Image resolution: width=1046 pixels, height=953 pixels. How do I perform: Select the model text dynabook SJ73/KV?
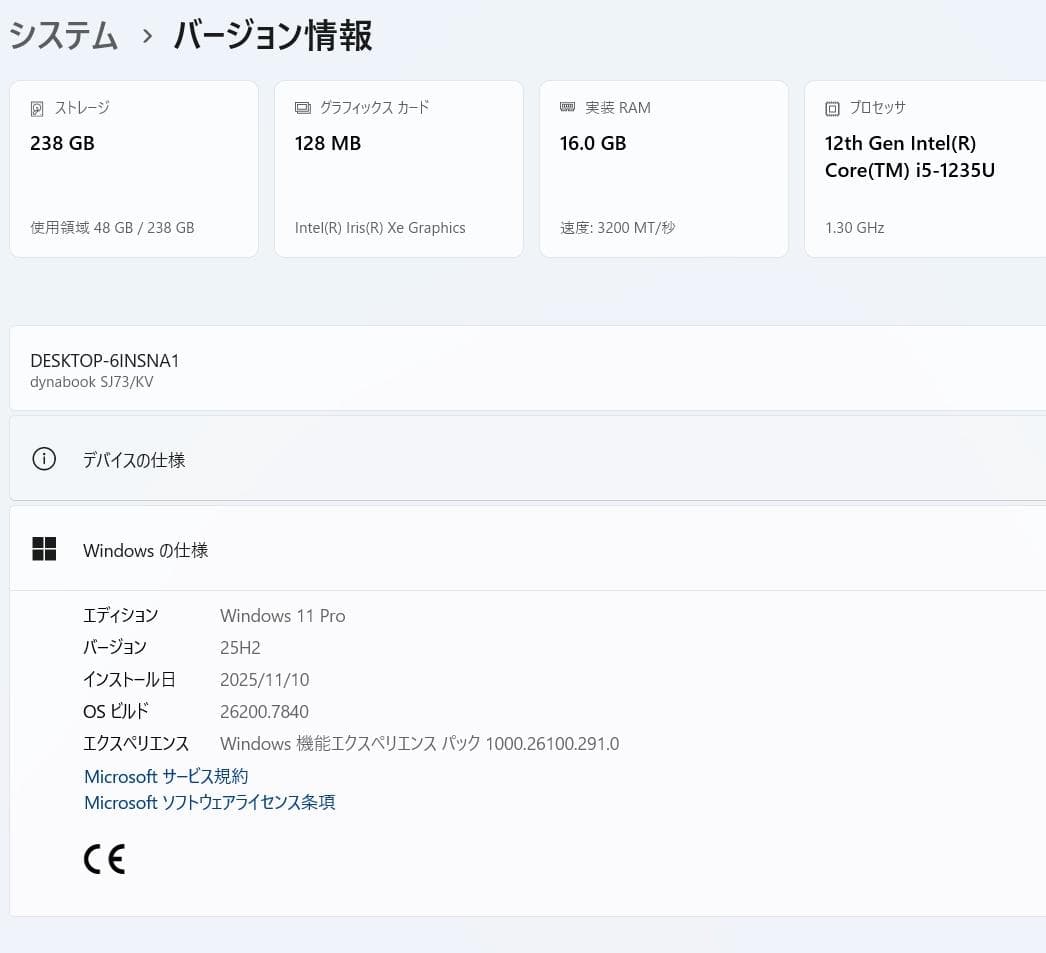coord(91,382)
